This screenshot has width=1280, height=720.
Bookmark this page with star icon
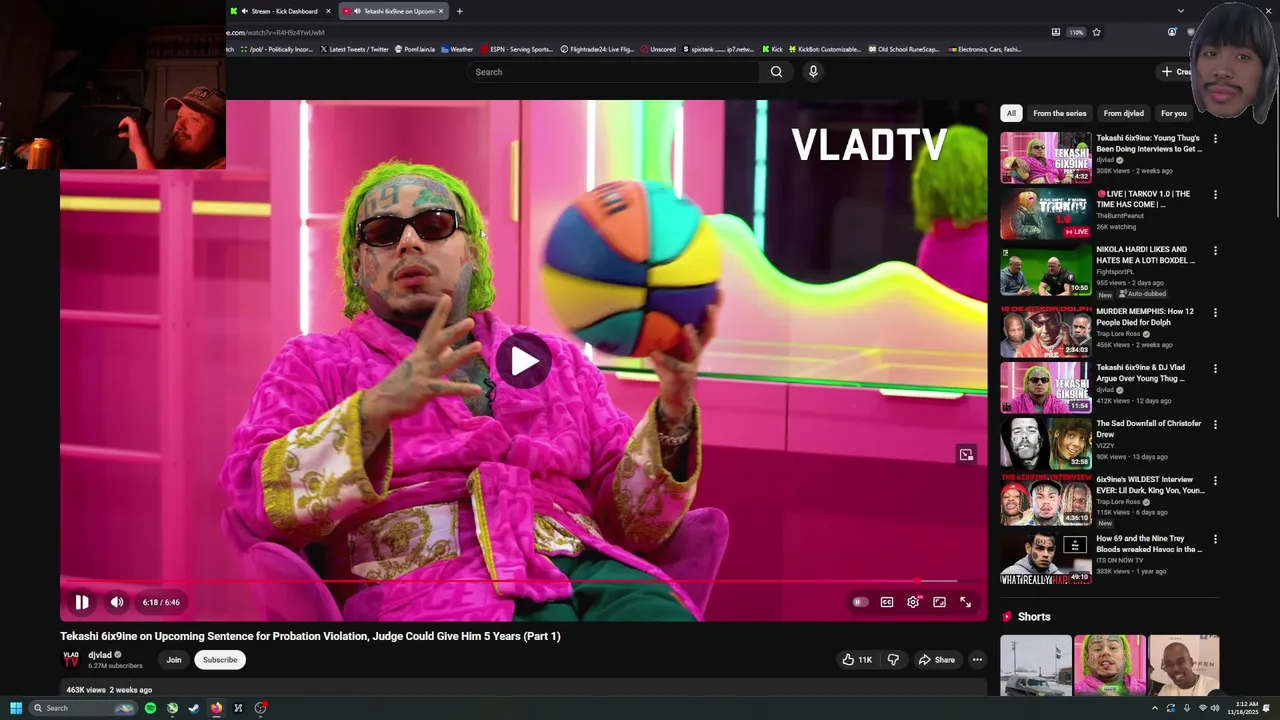tap(1096, 32)
